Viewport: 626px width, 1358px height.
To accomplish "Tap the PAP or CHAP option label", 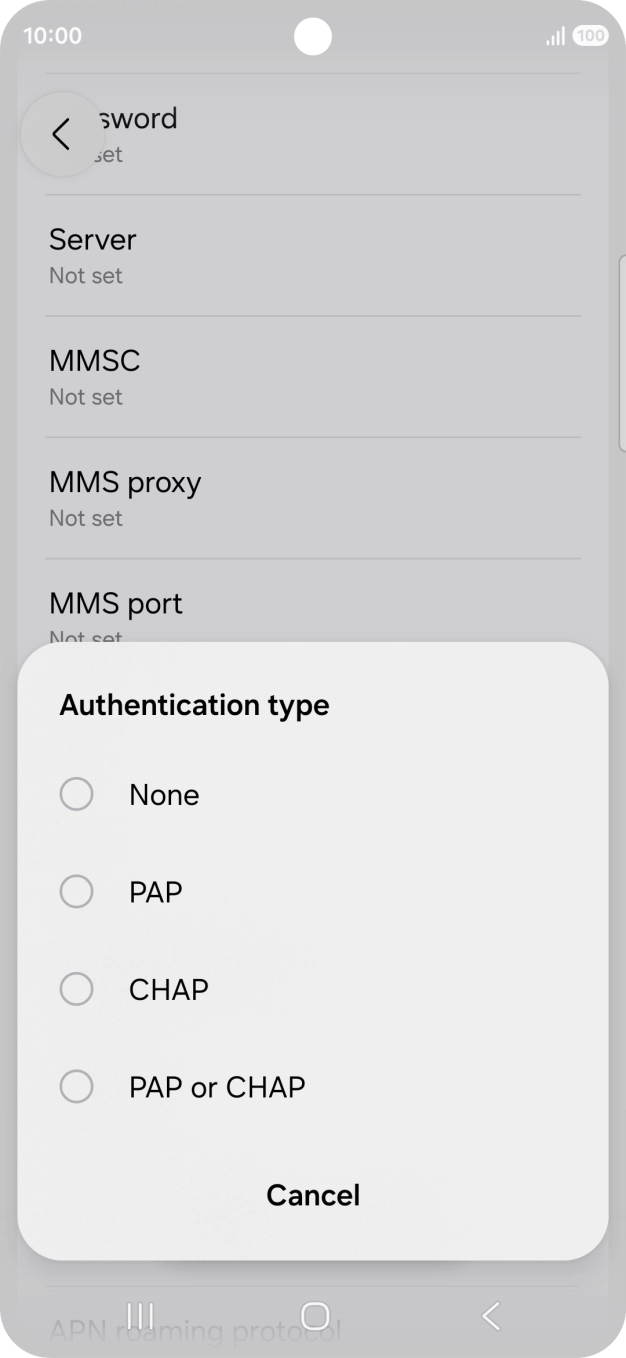I will tap(217, 1087).
